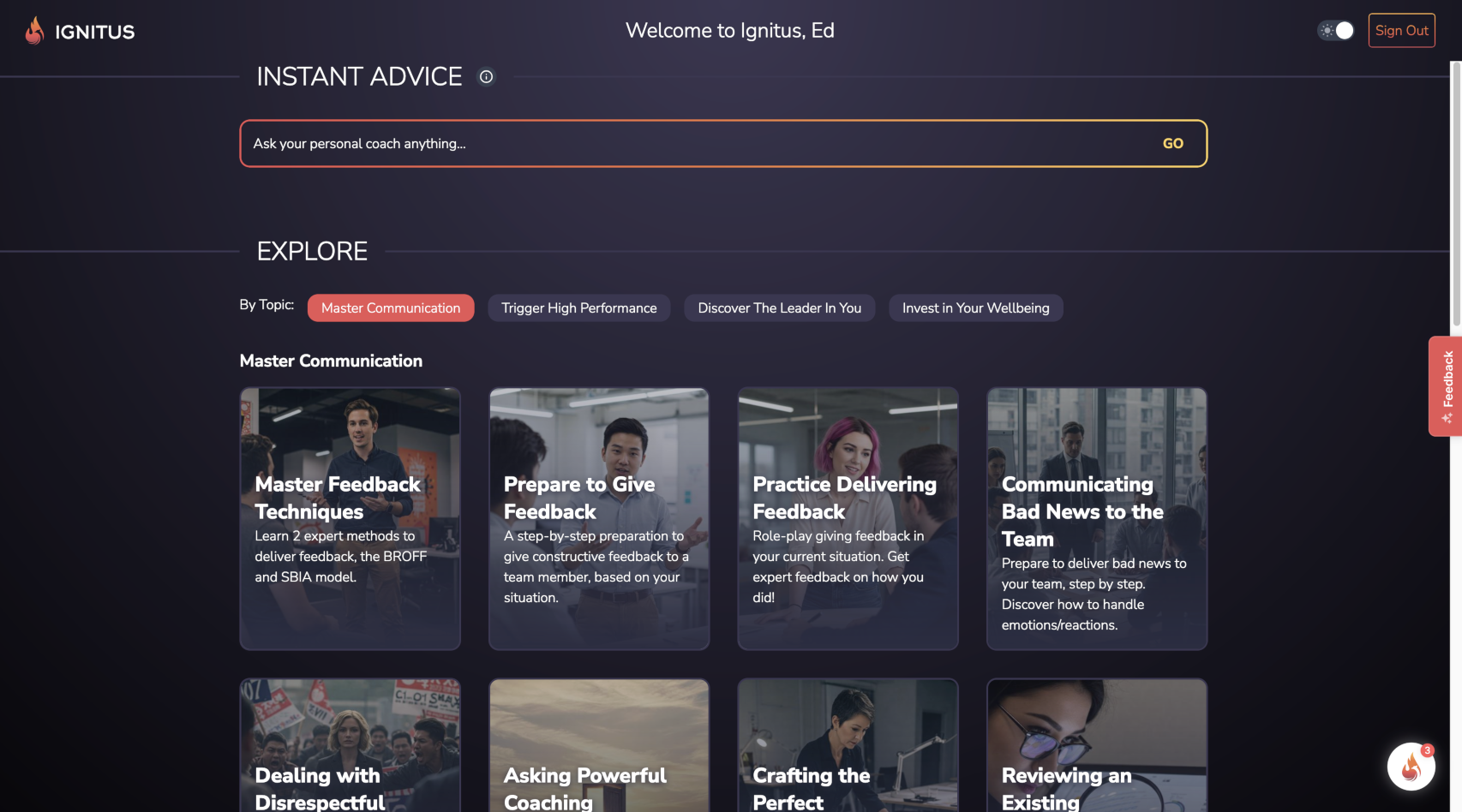Image resolution: width=1462 pixels, height=812 pixels.
Task: Click the EXPLORE section title
Action: point(312,251)
